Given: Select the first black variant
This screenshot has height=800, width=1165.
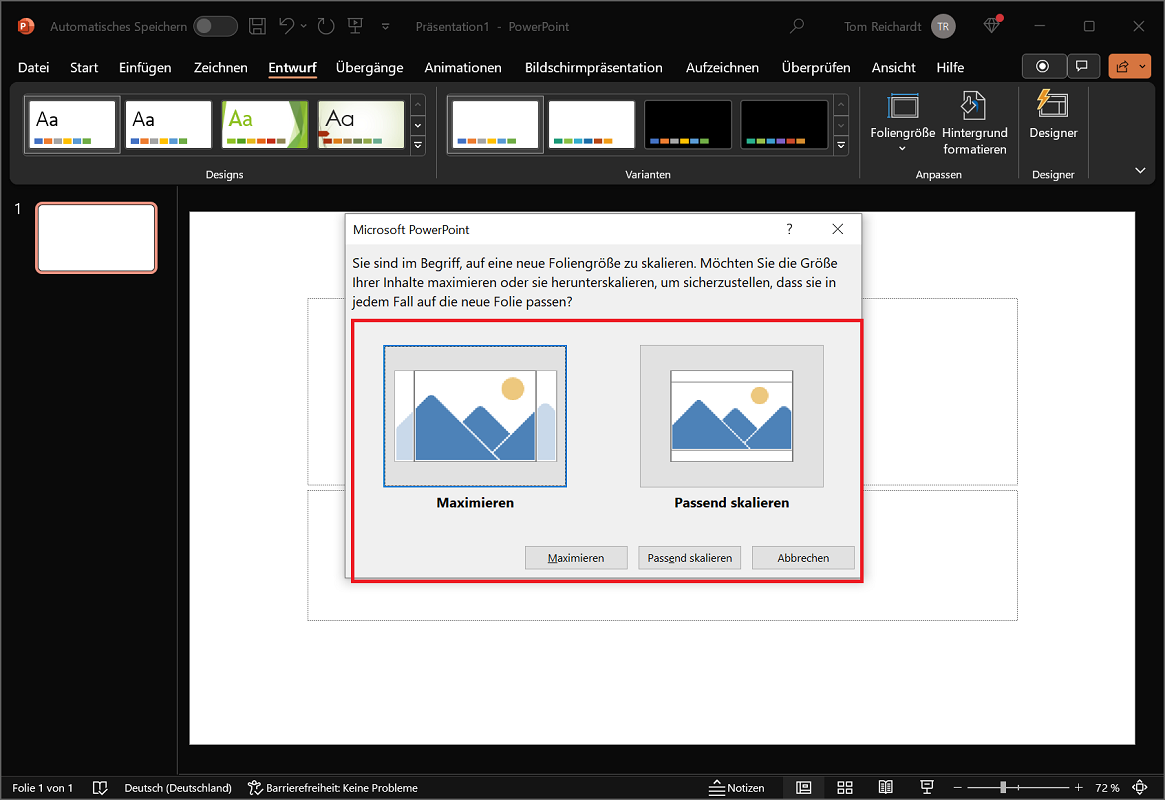Looking at the screenshot, I should tap(688, 125).
